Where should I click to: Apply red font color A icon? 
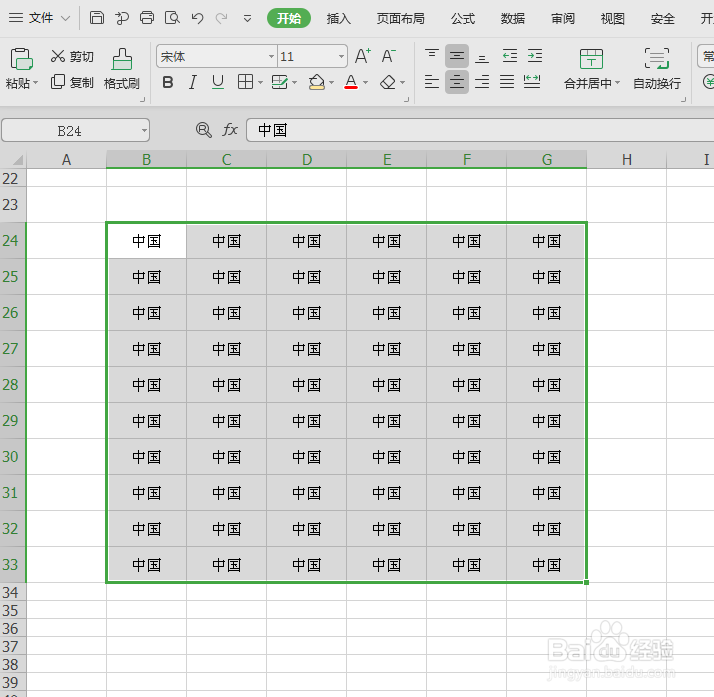pyautogui.click(x=351, y=82)
